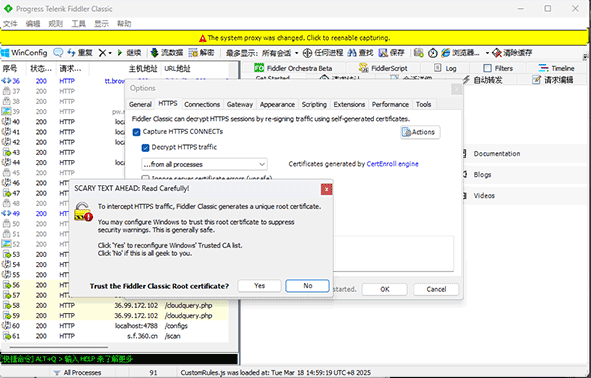
Task: Click Yes to trust the root certificate
Action: 259,286
